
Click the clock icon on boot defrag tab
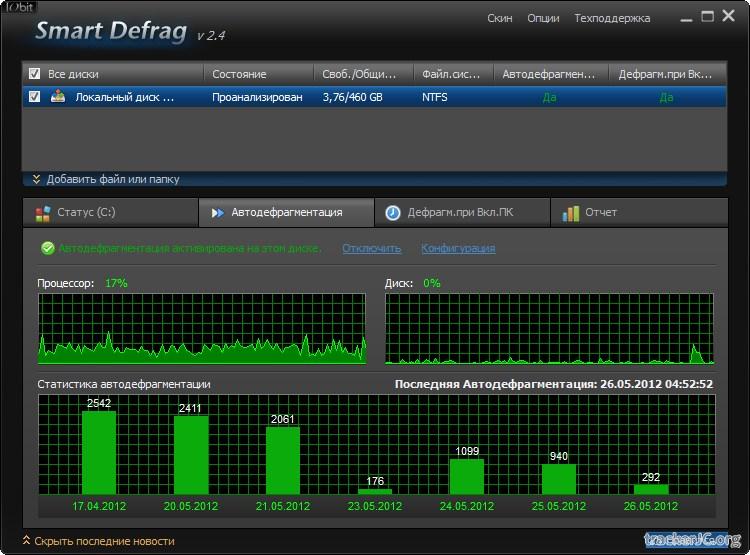coord(393,213)
